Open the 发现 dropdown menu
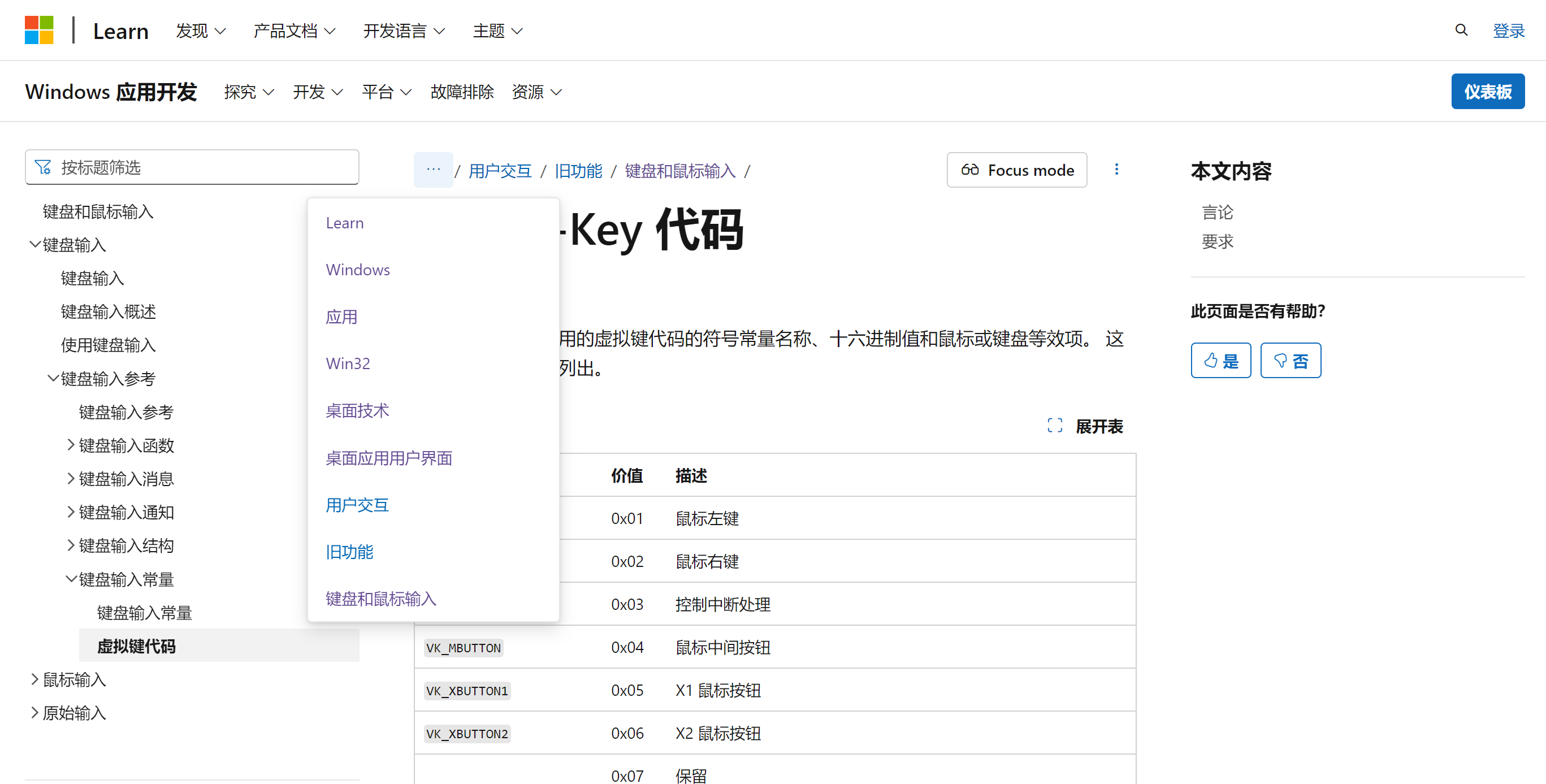Screen dimensions: 1546x784 point(201,31)
